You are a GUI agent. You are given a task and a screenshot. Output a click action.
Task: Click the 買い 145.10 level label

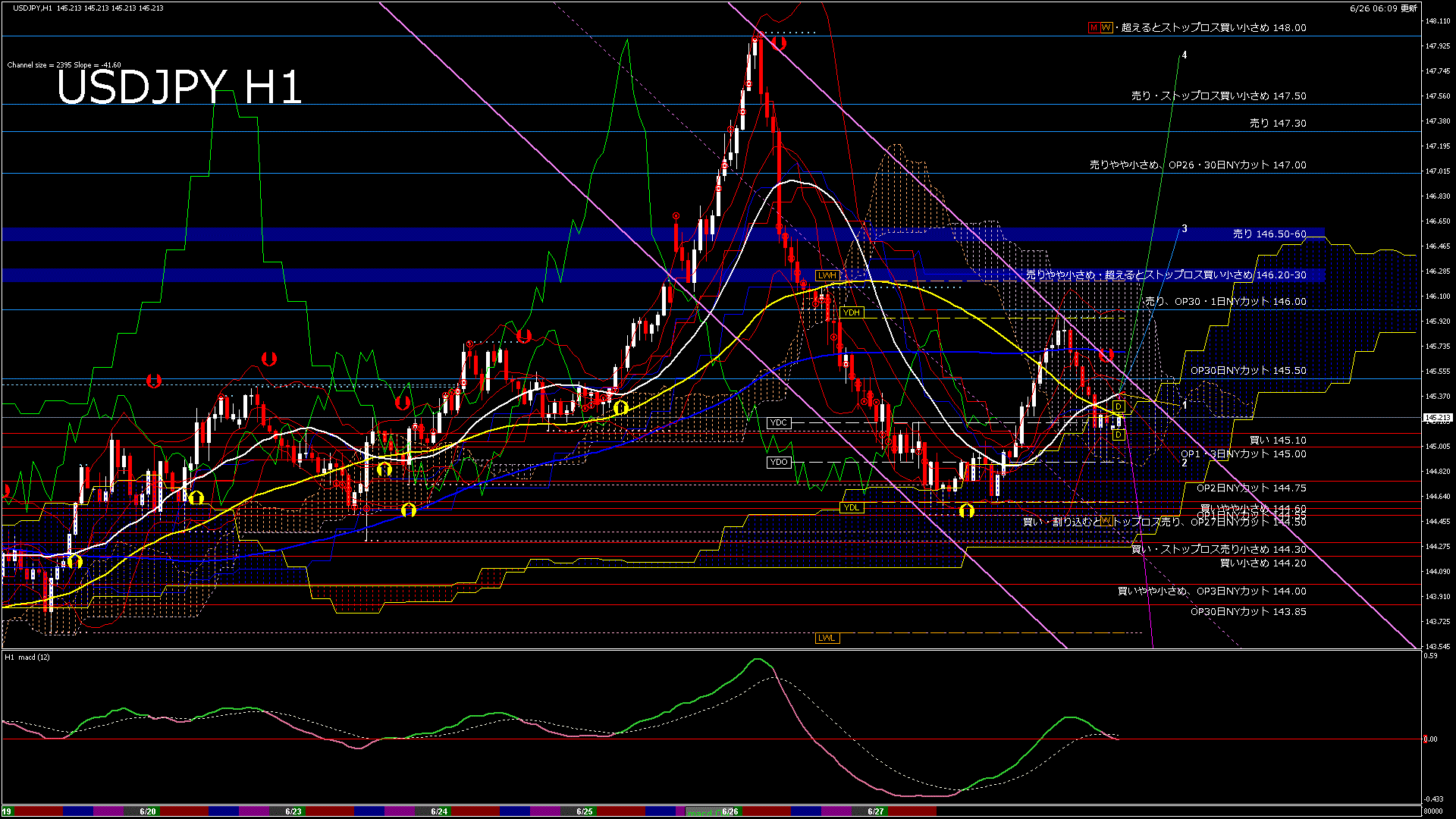tap(1278, 440)
